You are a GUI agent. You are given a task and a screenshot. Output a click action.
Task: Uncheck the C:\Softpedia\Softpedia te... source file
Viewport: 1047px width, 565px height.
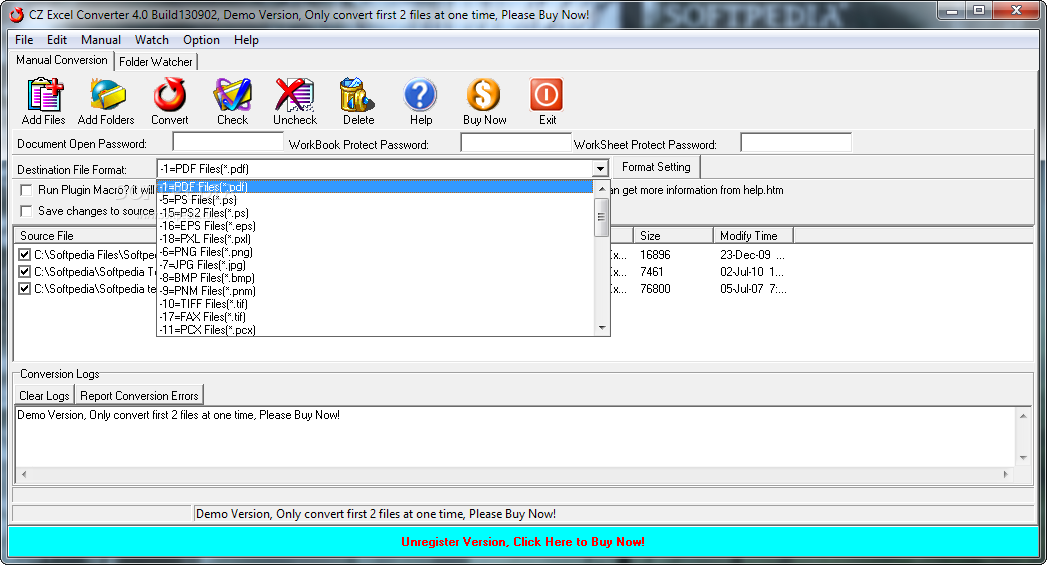25,289
